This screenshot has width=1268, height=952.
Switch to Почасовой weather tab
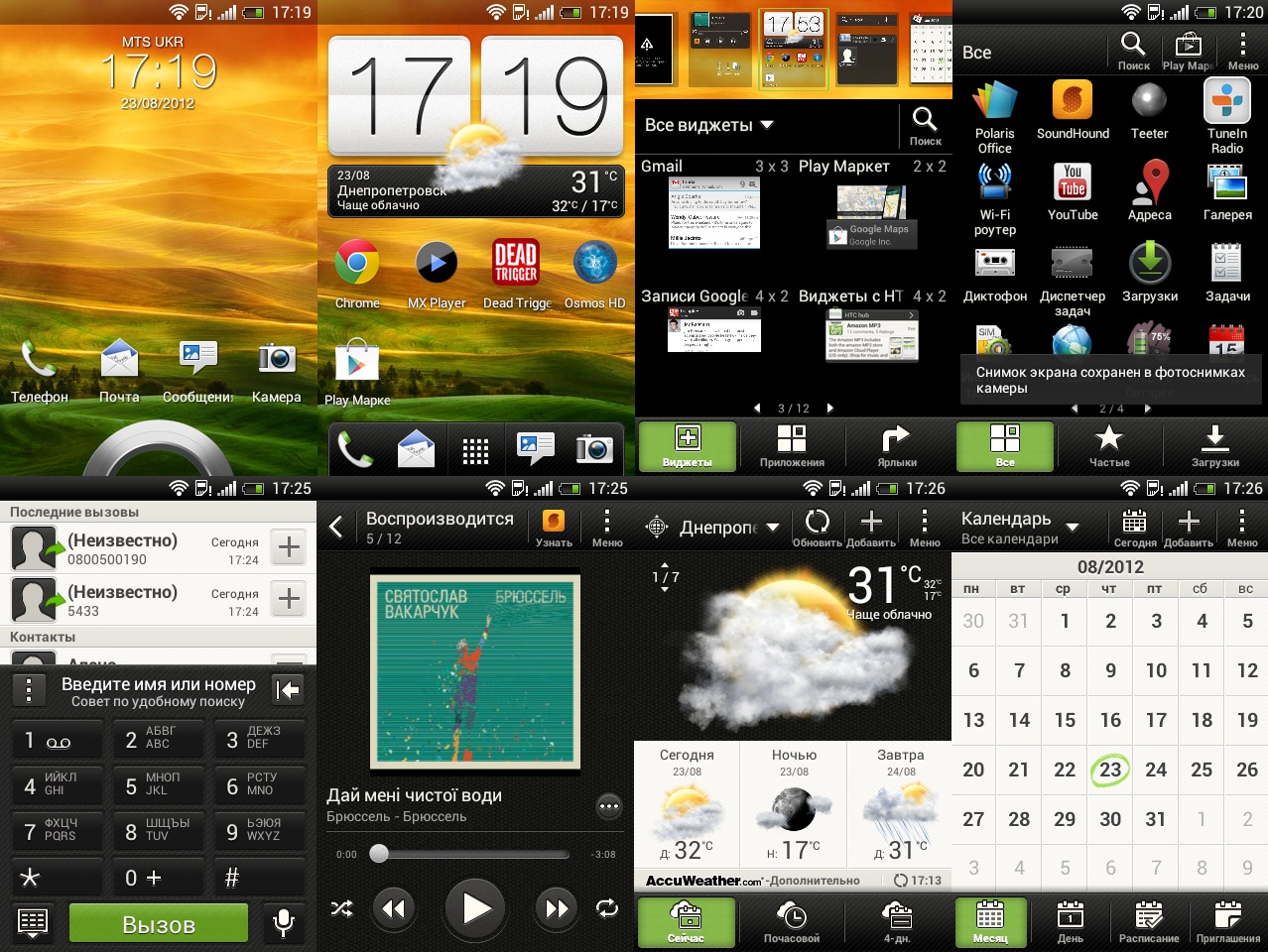click(x=792, y=921)
